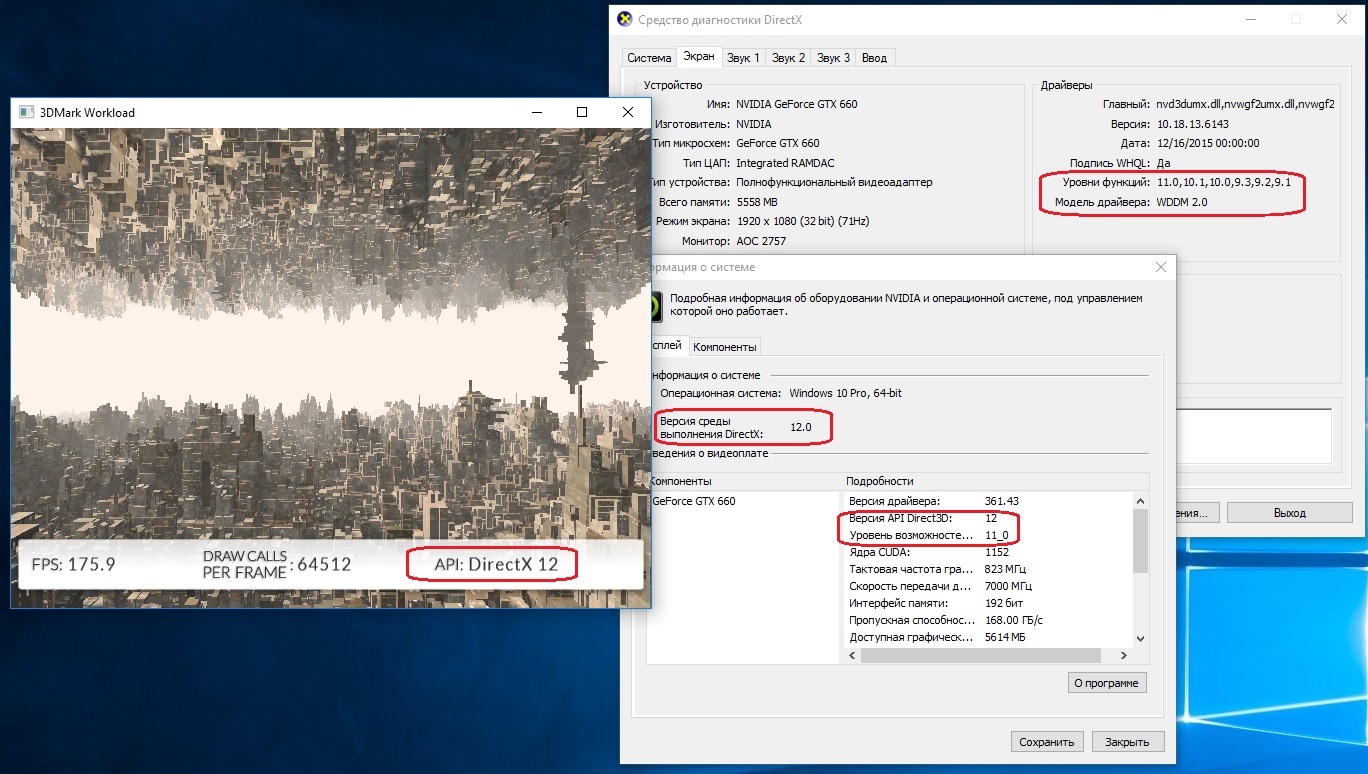Click the driver version 10.18.13.6143
This screenshot has height=774, width=1368.
[1195, 124]
